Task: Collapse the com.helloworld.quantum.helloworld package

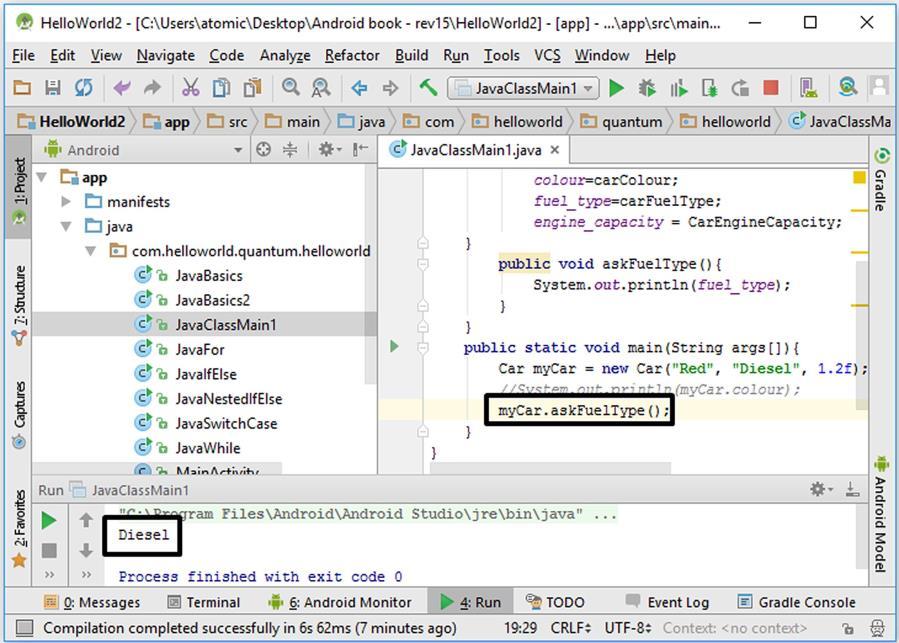Action: tap(91, 251)
